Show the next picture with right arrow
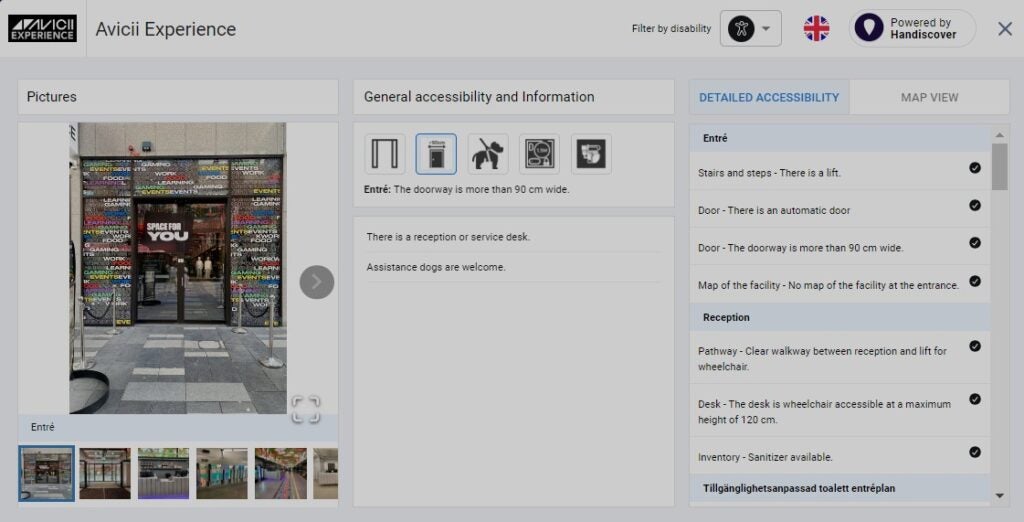This screenshot has height=522, width=1024. click(x=316, y=282)
